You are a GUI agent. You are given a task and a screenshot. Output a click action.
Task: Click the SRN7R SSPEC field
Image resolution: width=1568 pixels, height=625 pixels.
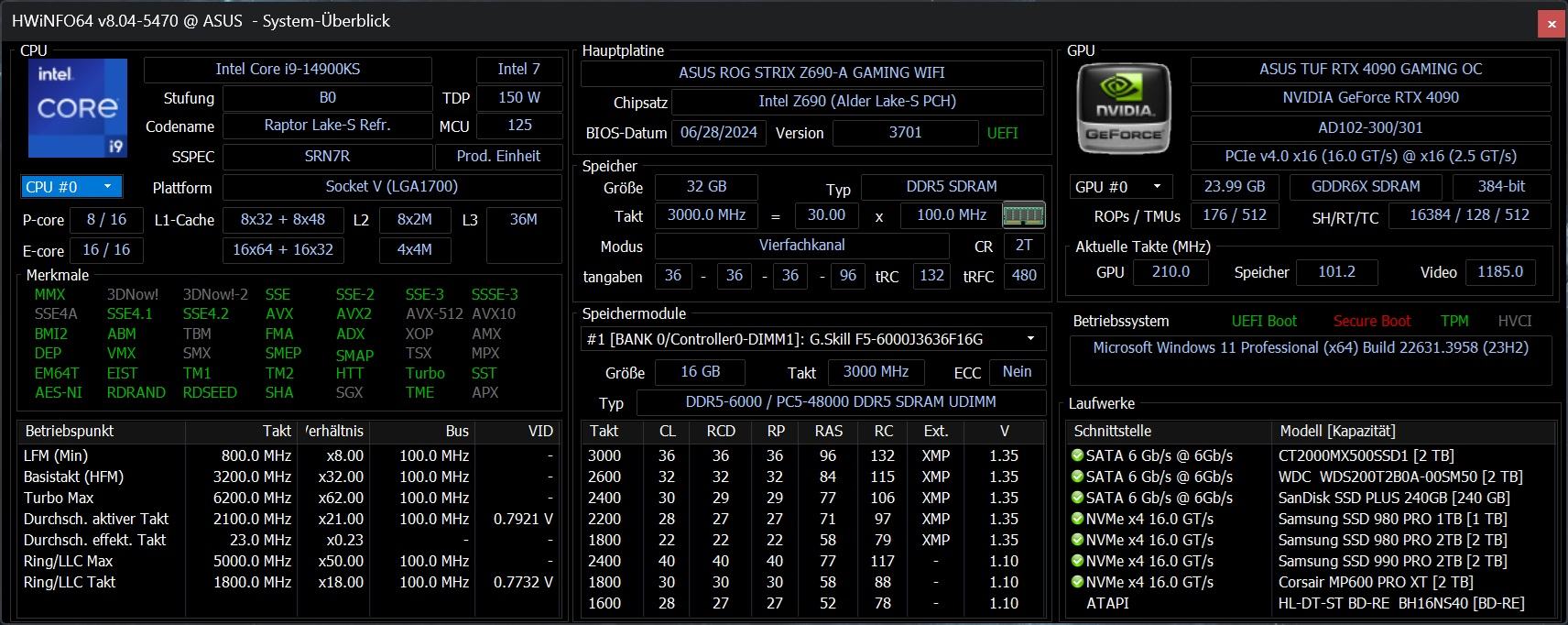pyautogui.click(x=327, y=157)
